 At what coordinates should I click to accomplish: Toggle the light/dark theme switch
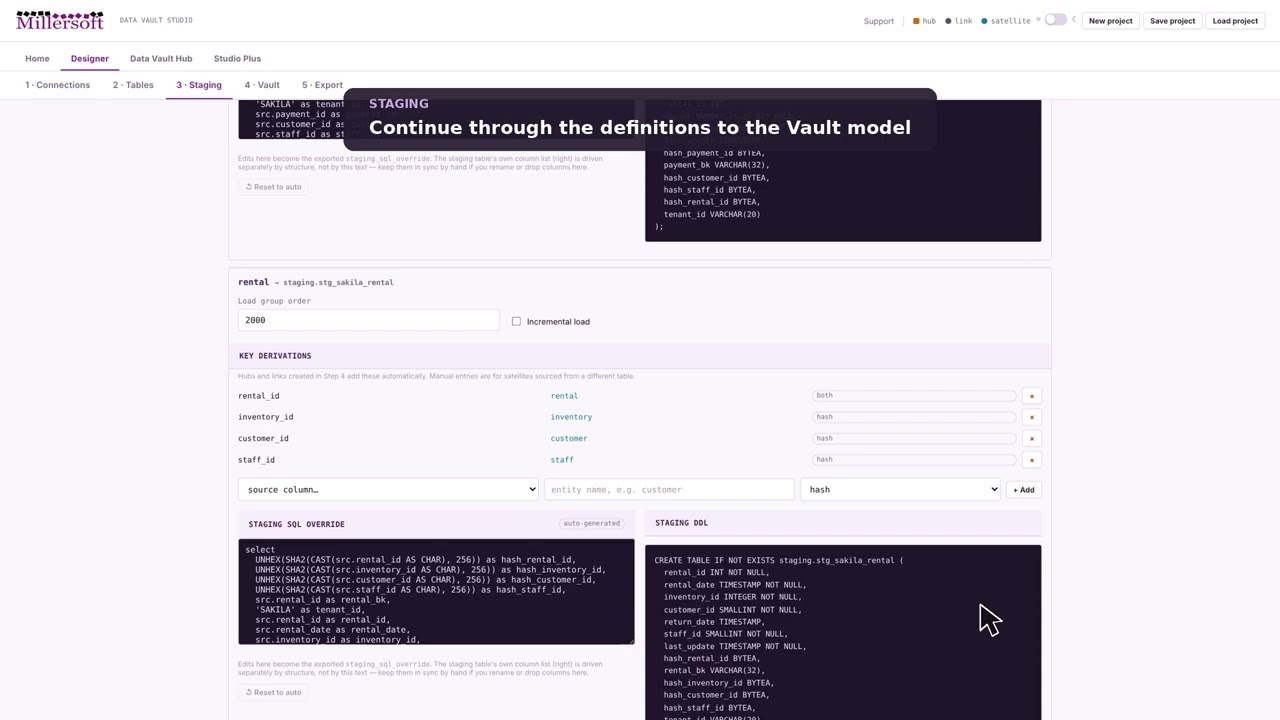1055,20
